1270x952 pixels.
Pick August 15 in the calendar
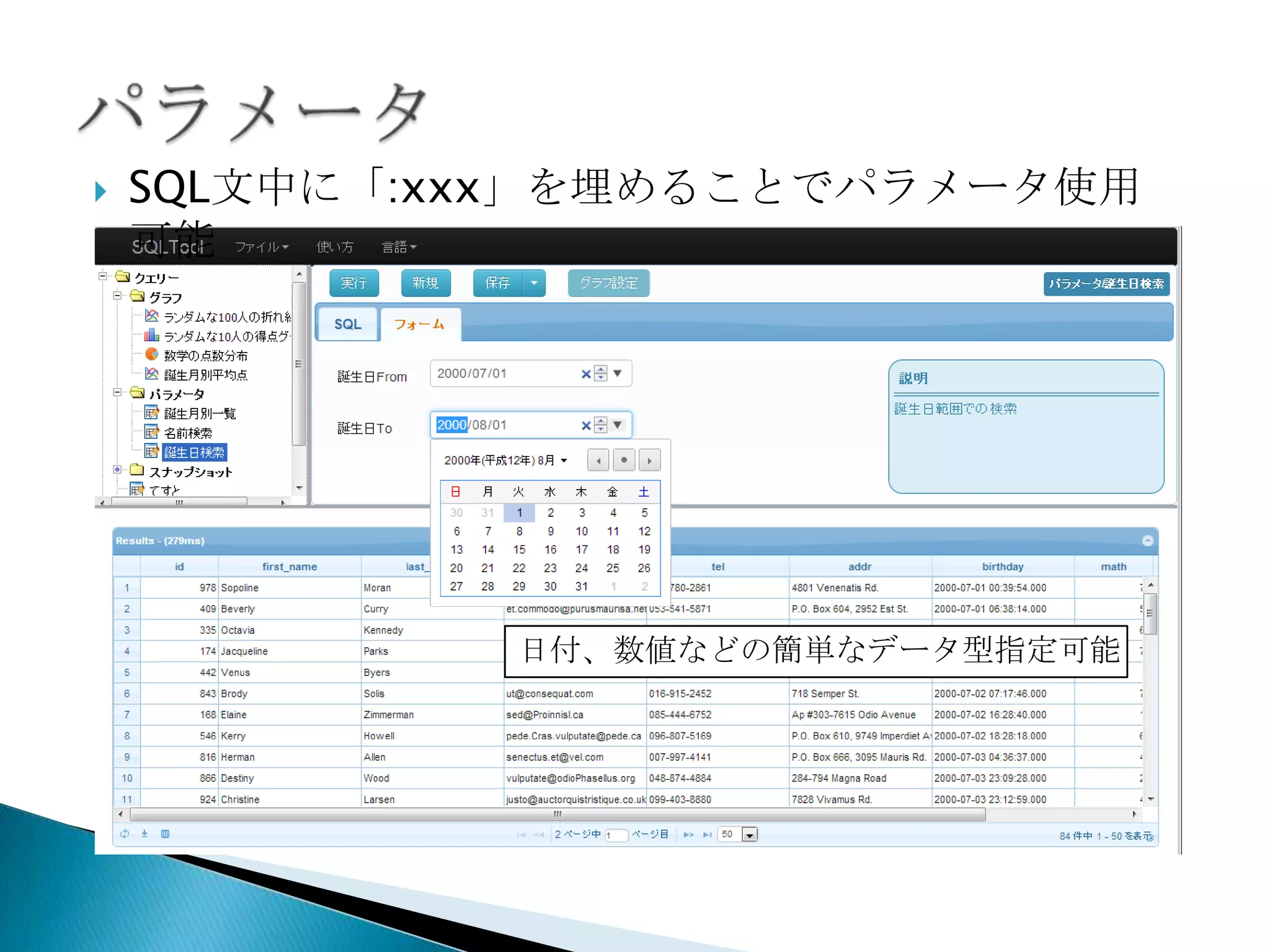click(x=519, y=550)
